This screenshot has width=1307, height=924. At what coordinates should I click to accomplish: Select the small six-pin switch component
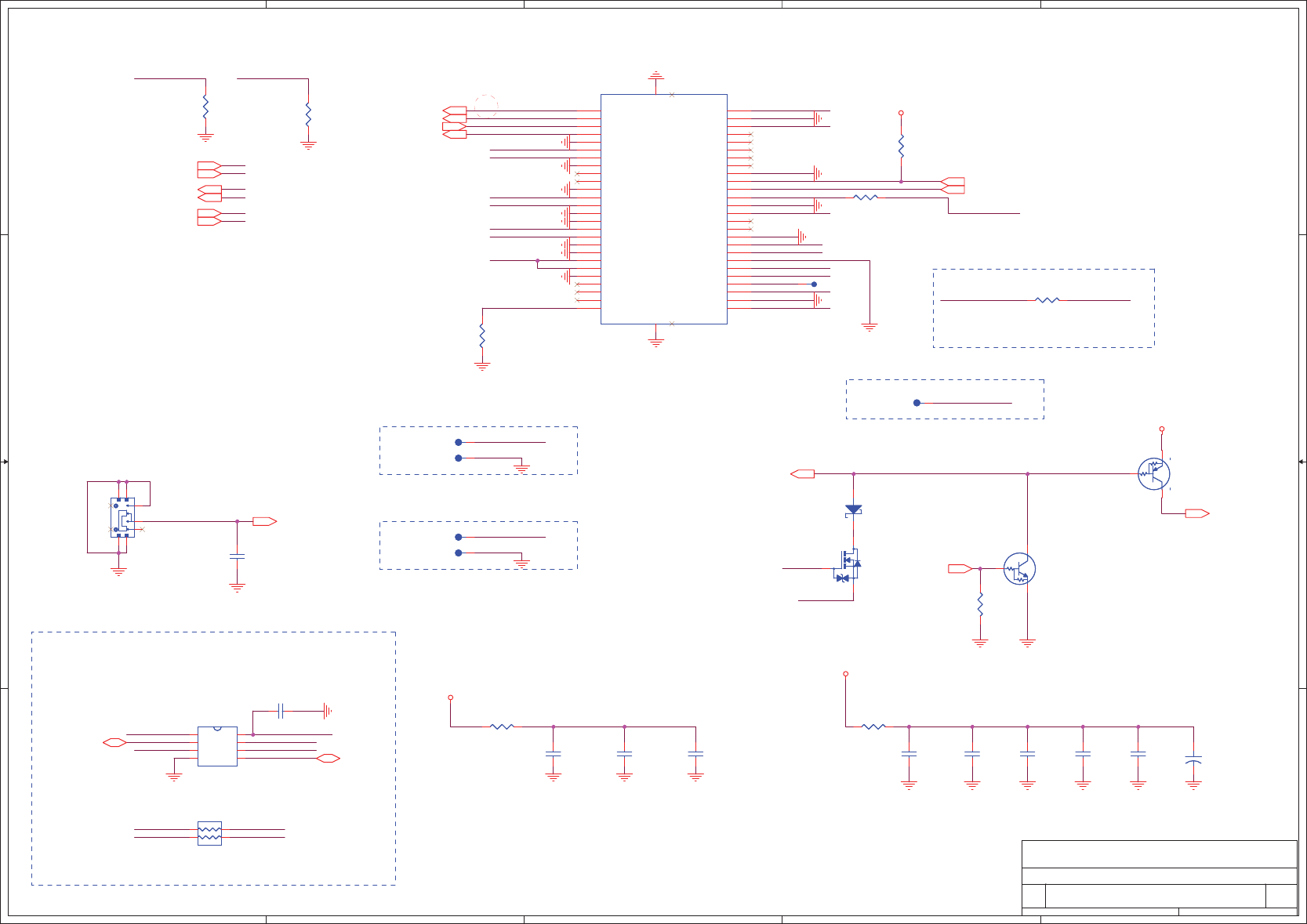click(x=122, y=517)
